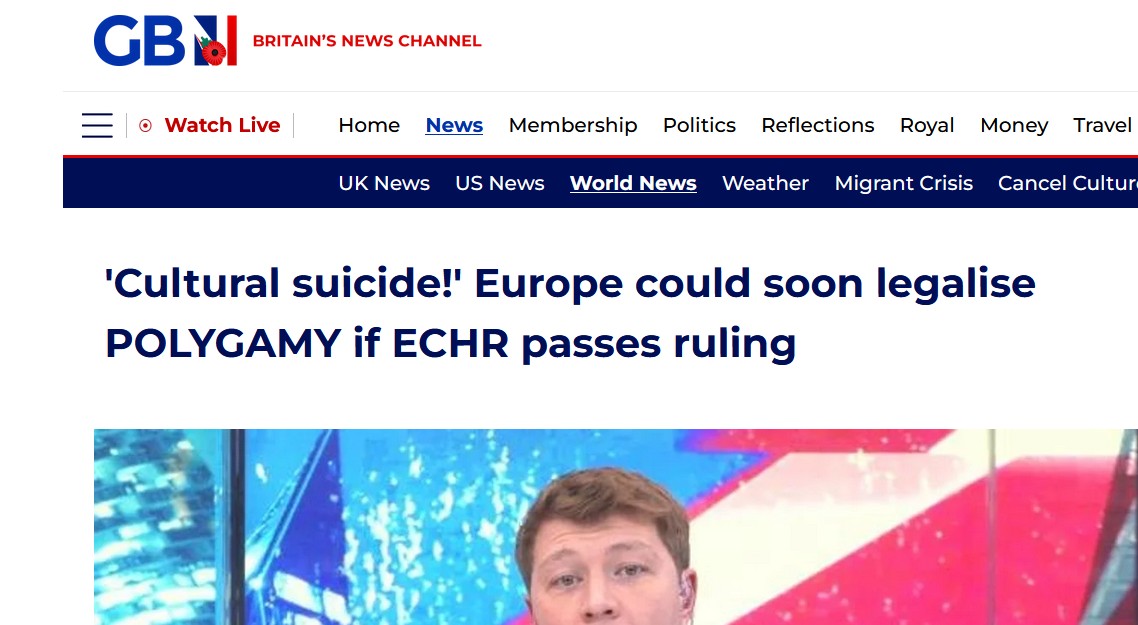This screenshot has height=625, width=1138.
Task: Go to Home page
Action: tap(369, 126)
